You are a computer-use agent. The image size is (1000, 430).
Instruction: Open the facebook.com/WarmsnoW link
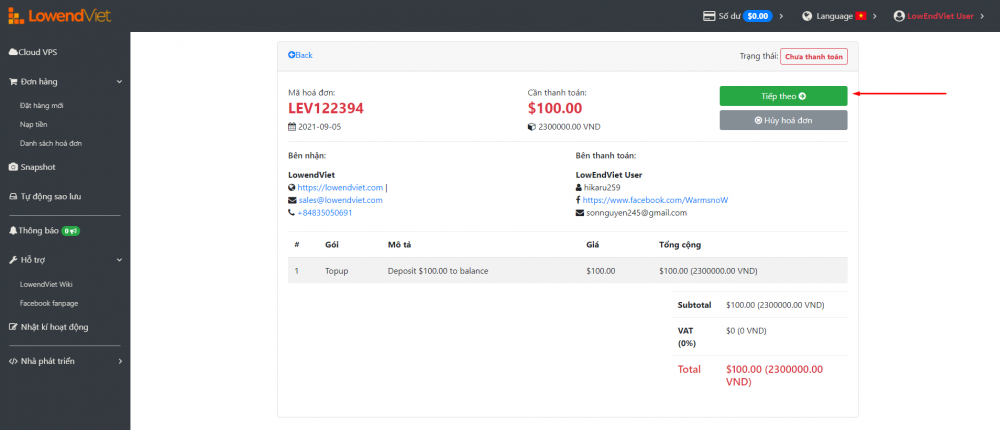tap(655, 200)
